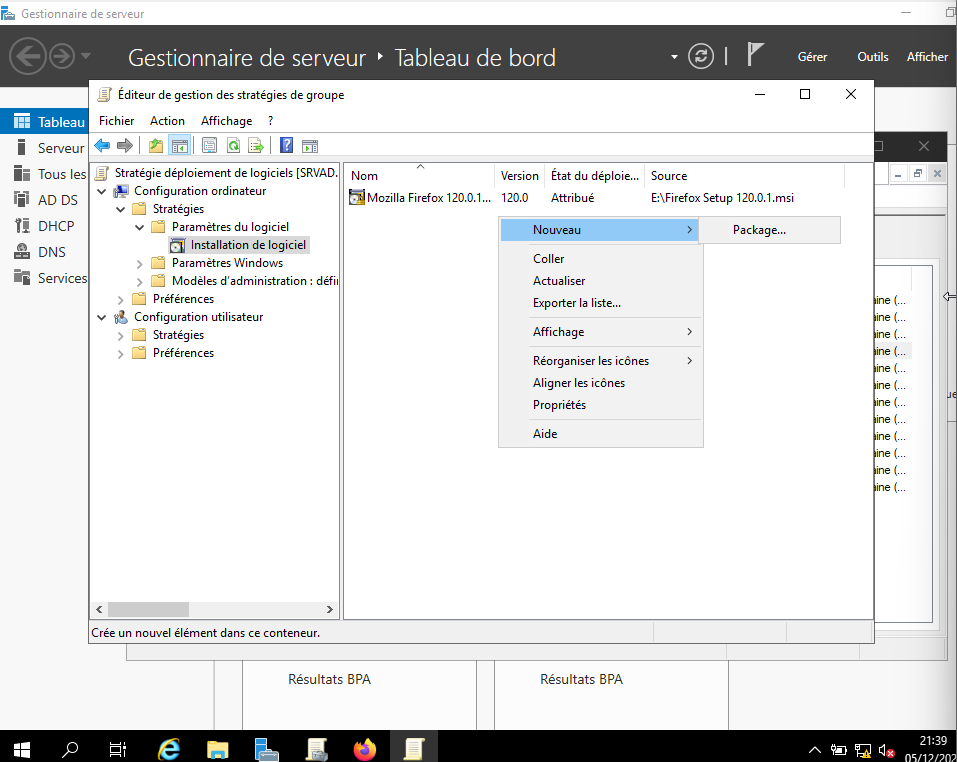This screenshot has height=762, width=957.
Task: Collapse the Paramètres du logiciel node
Action: pos(140,227)
